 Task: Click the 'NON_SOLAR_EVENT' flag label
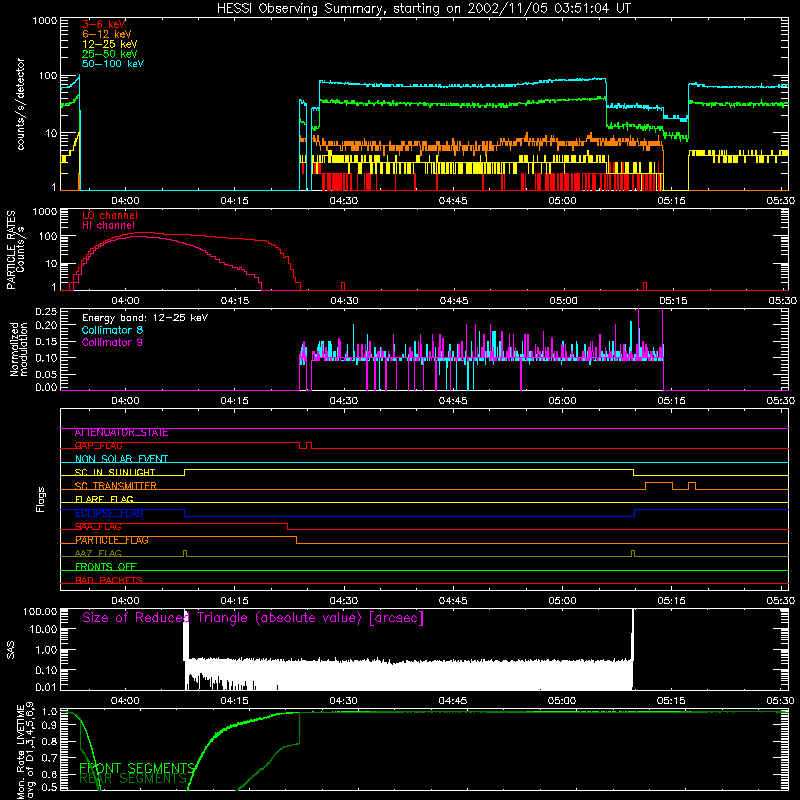121,459
